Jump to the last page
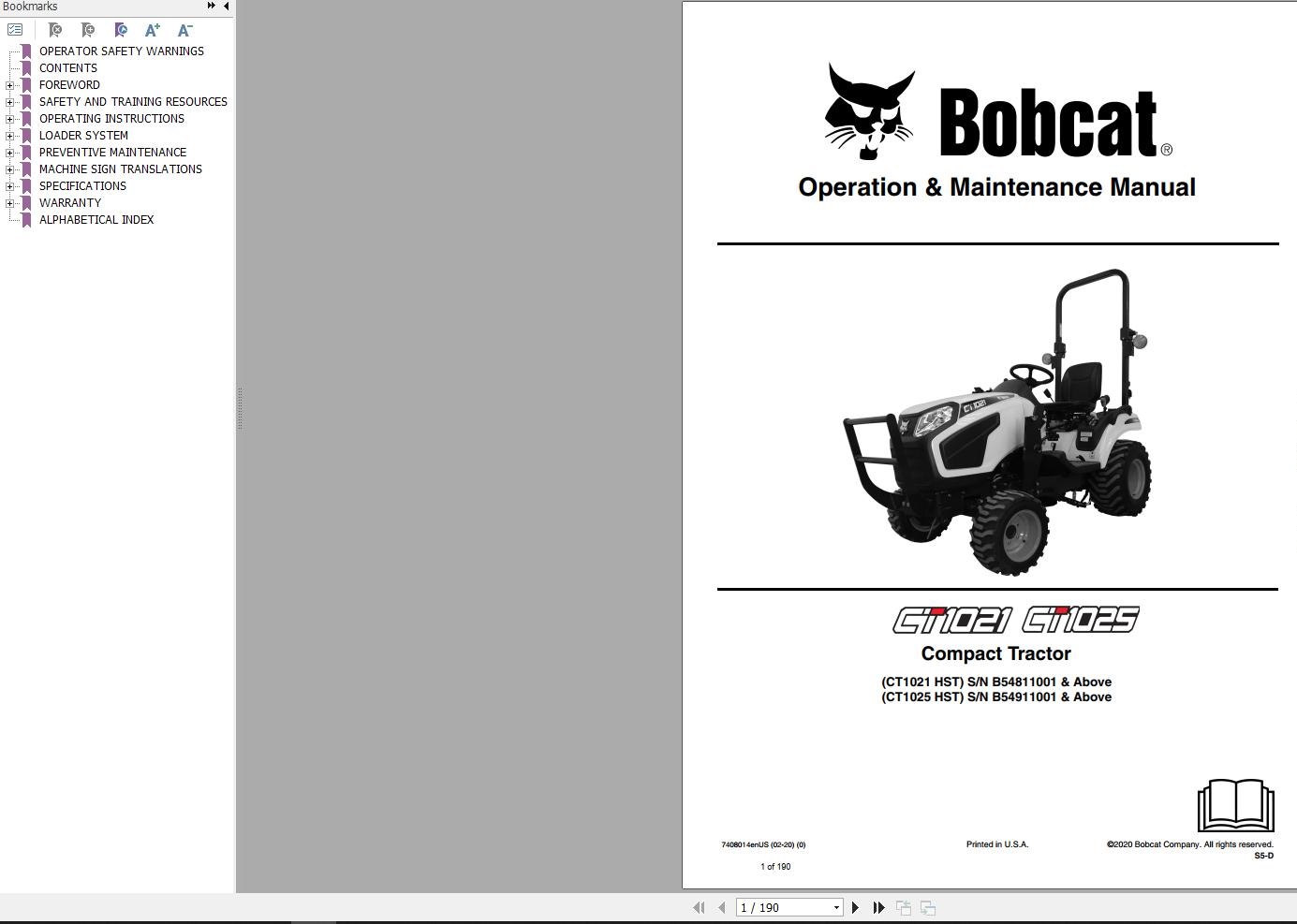The image size is (1297, 924). [x=878, y=907]
